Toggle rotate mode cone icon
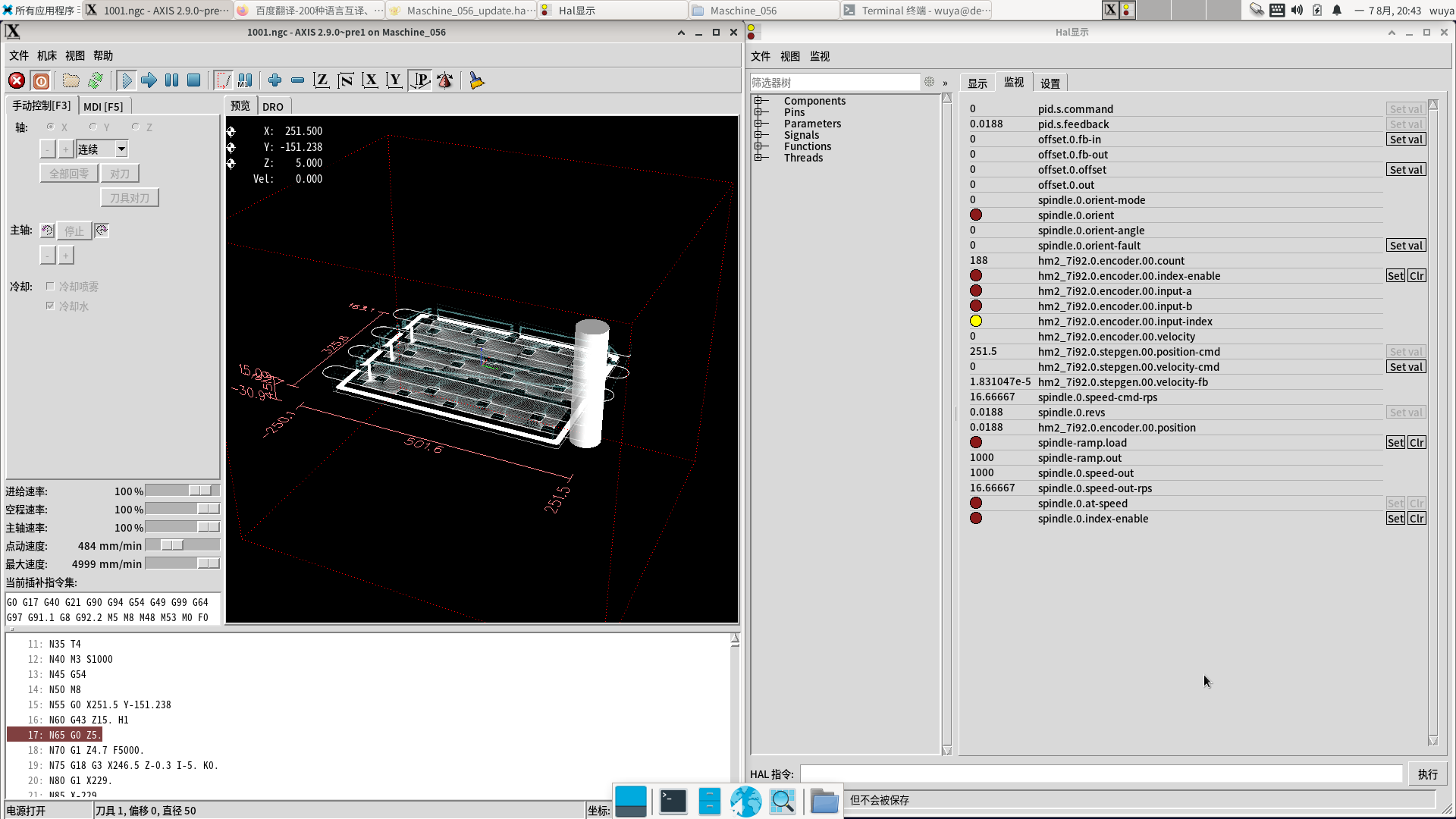 pyautogui.click(x=445, y=80)
